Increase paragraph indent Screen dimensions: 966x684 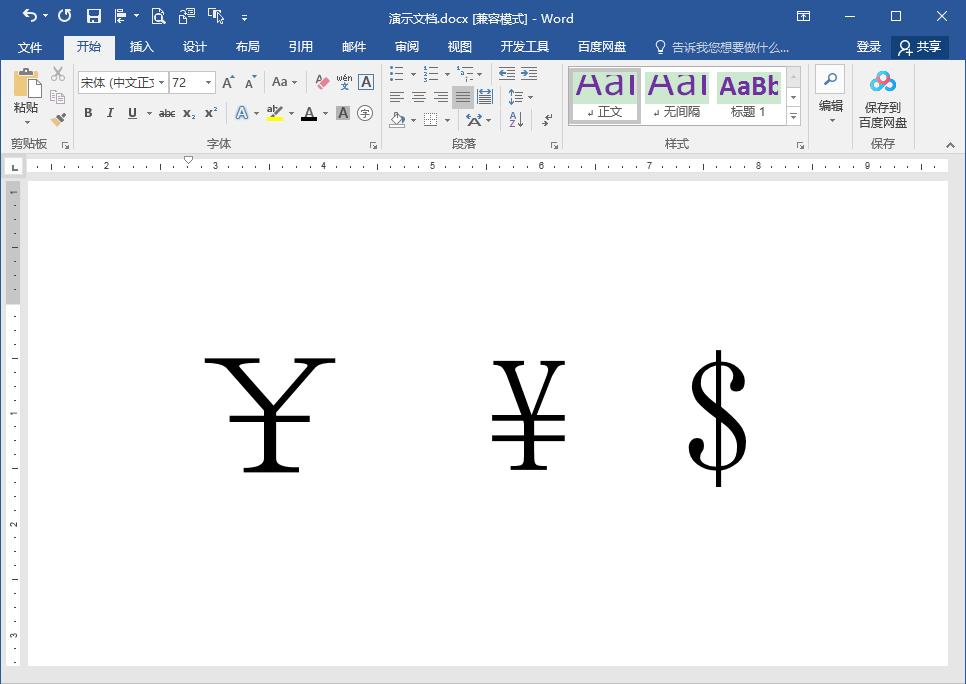click(x=529, y=73)
